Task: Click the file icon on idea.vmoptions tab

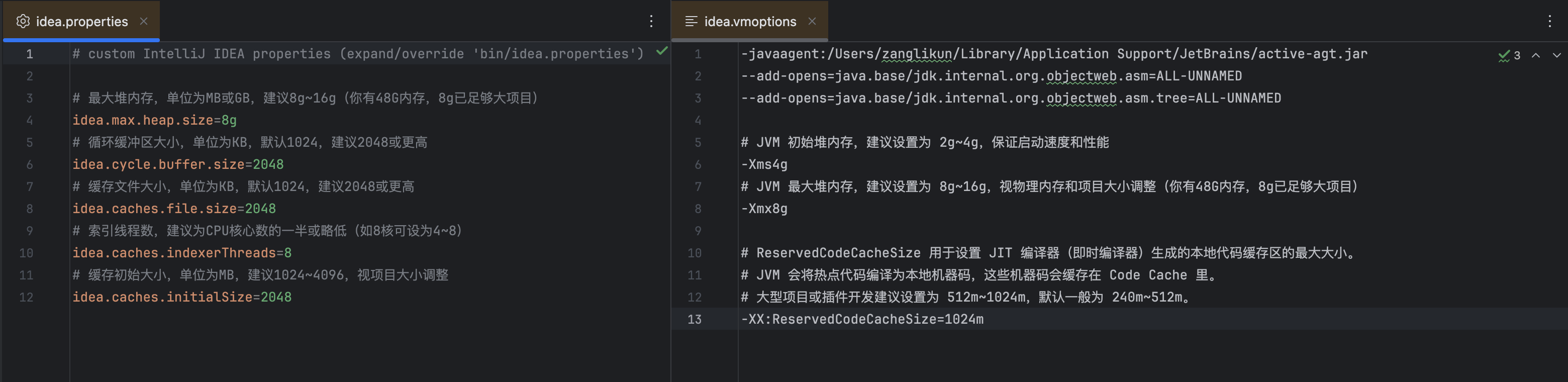Action: pyautogui.click(x=691, y=21)
